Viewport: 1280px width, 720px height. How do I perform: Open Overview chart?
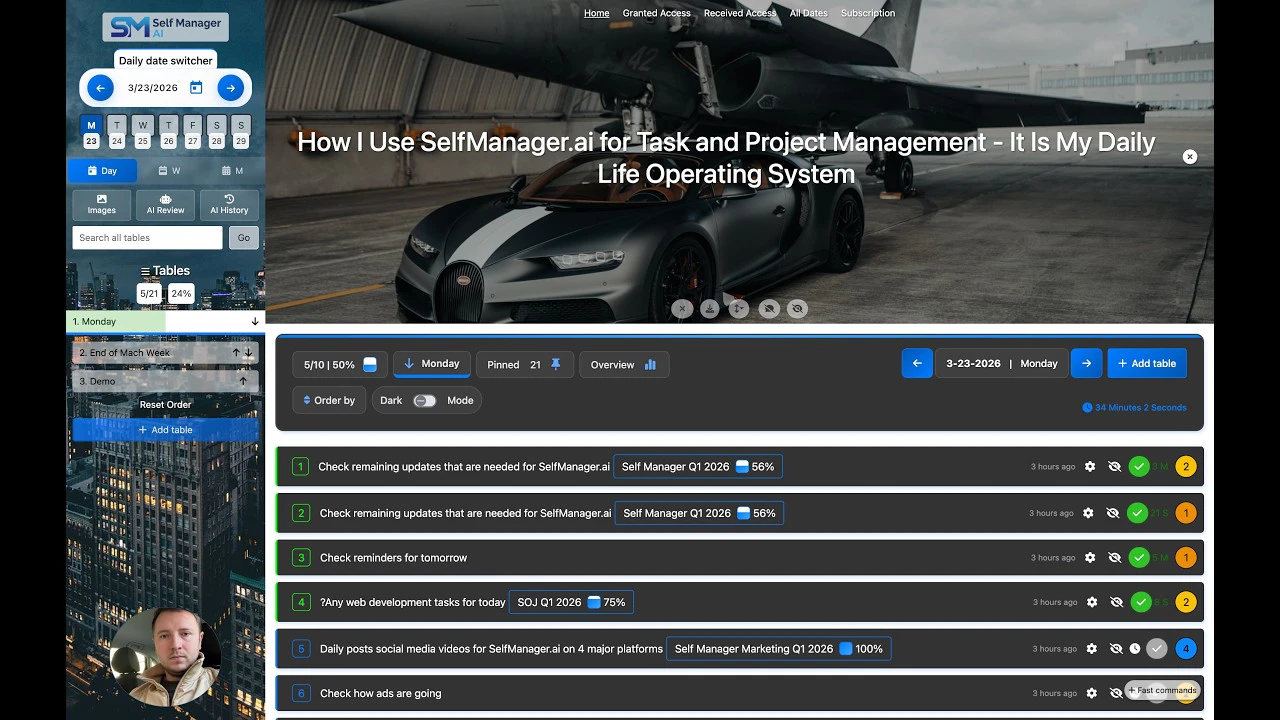tap(624, 365)
